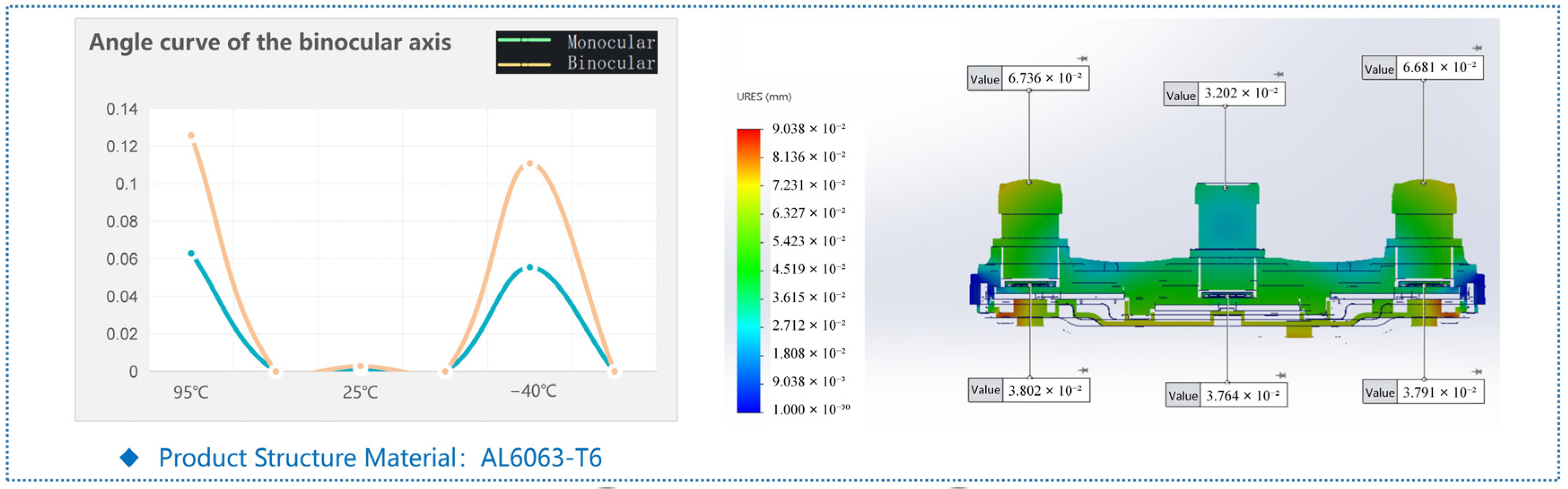Click the green Monocular legend line marker
This screenshot has width=1568, height=489.
pos(524,40)
